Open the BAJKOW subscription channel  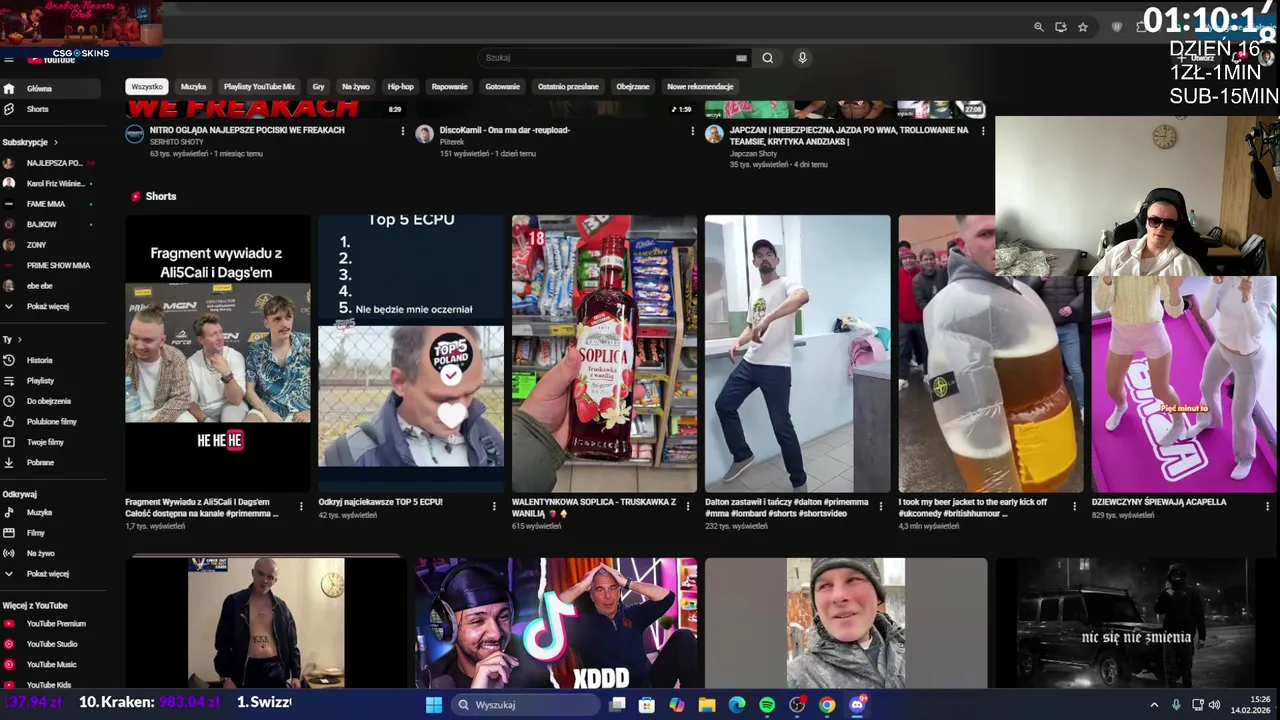click(x=50, y=225)
